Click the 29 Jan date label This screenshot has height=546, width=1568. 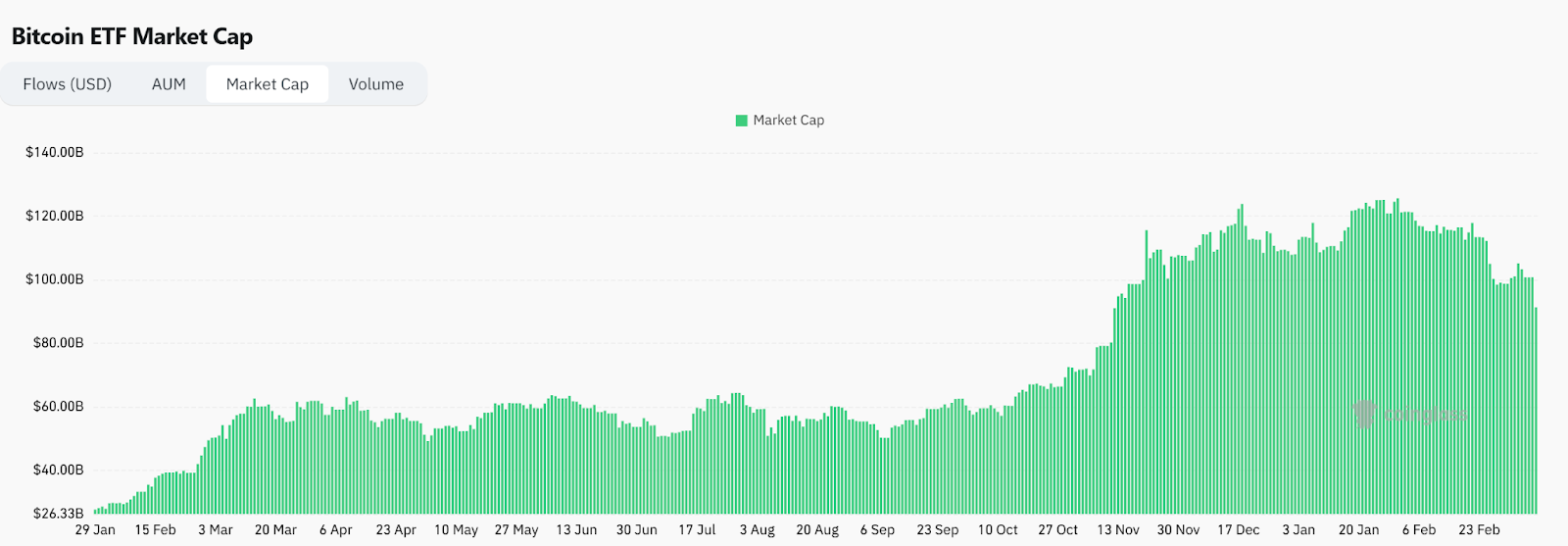[x=95, y=530]
